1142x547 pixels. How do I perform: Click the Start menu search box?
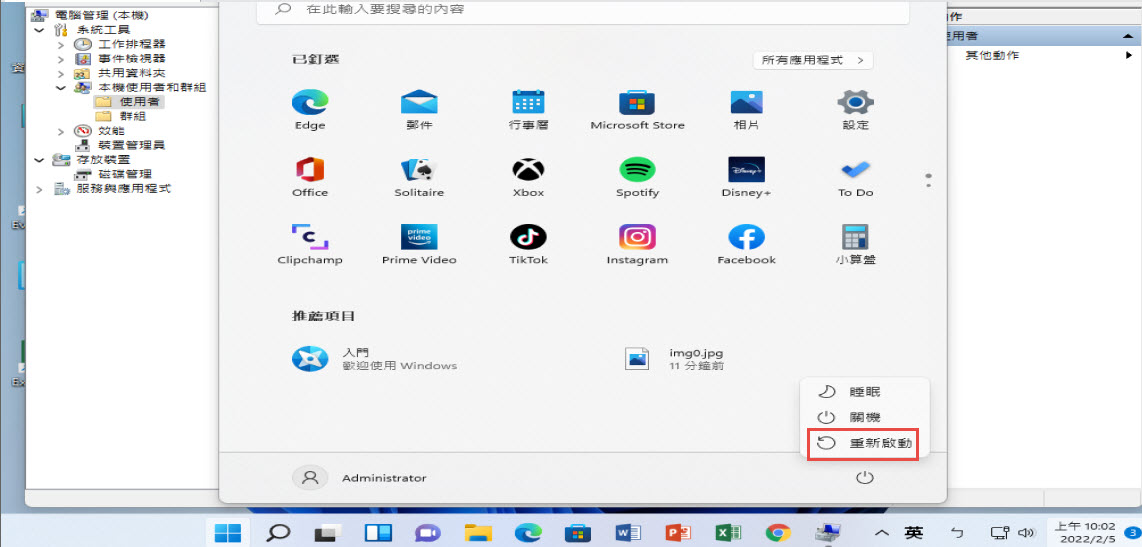pos(583,10)
